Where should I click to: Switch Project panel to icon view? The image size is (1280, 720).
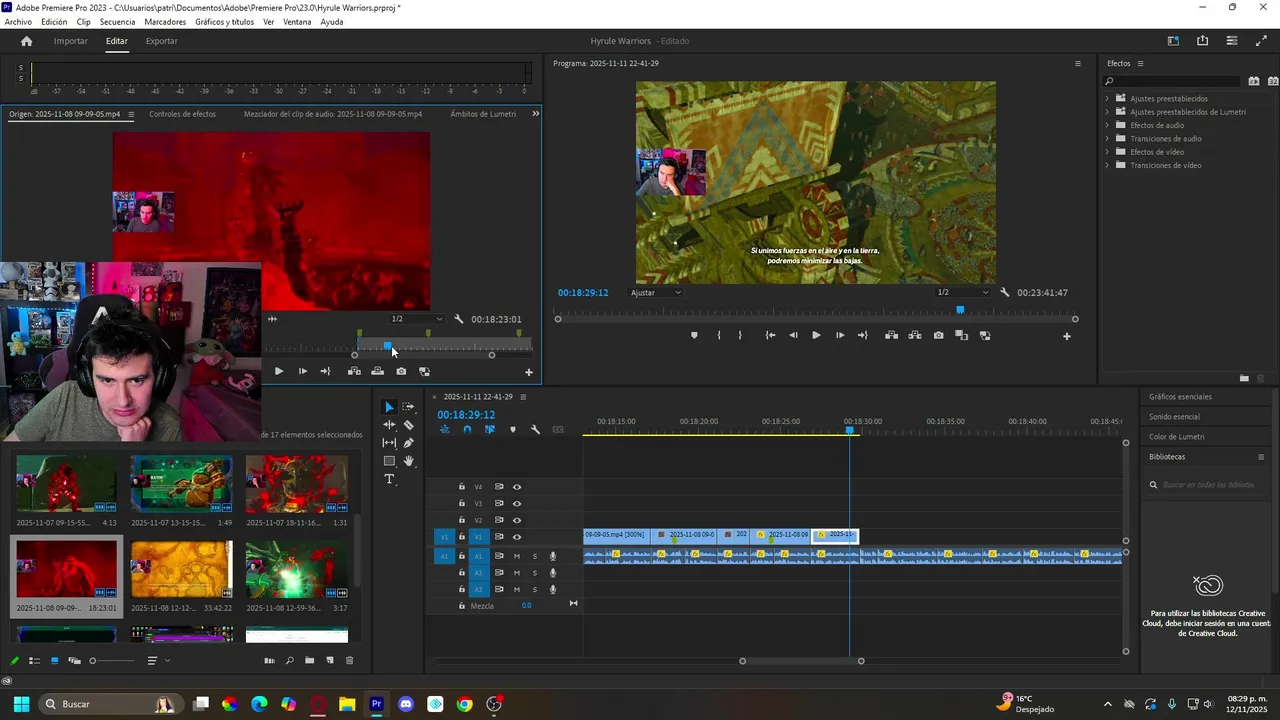54,661
